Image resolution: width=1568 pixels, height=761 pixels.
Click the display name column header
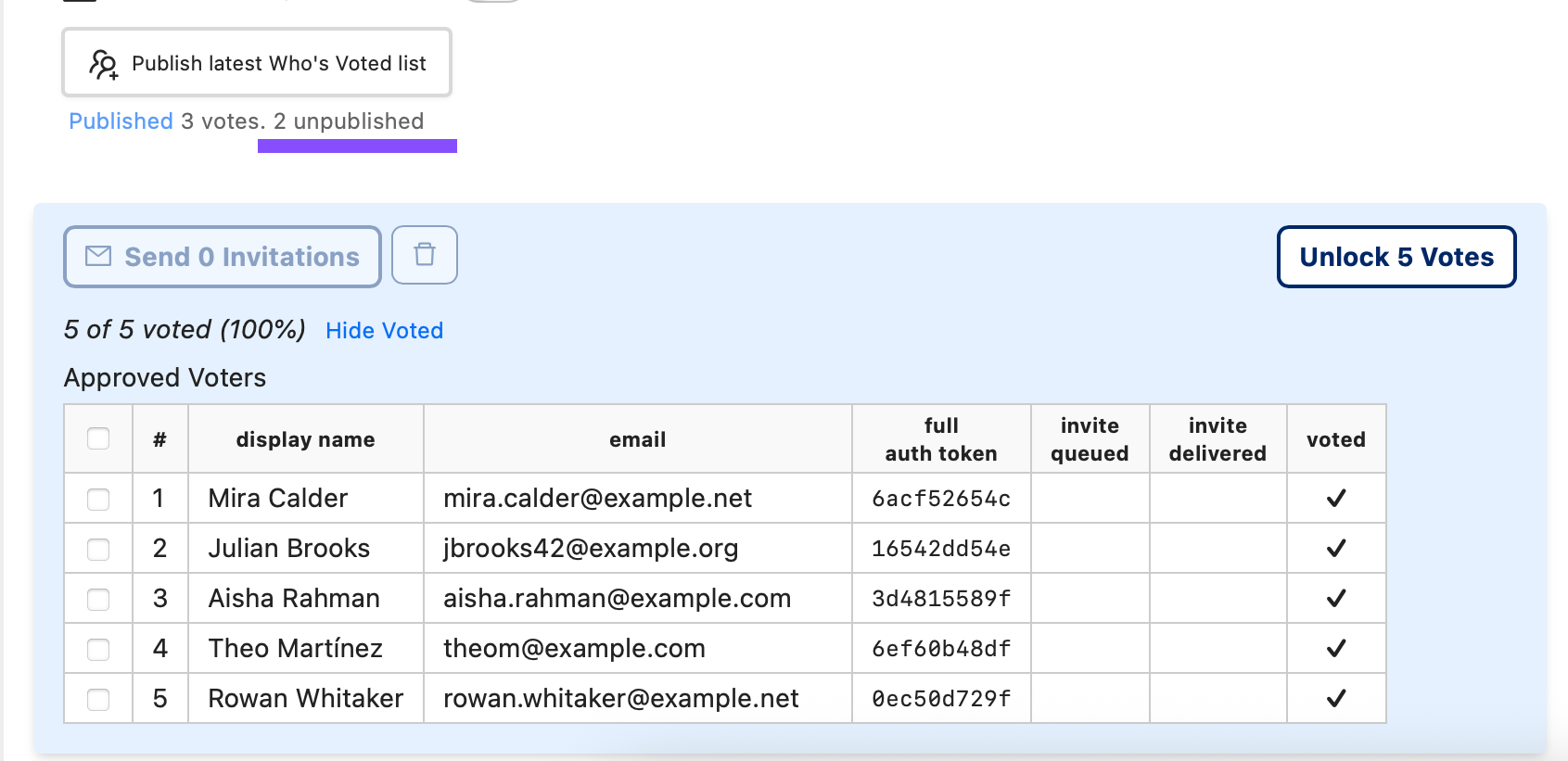pos(305,439)
